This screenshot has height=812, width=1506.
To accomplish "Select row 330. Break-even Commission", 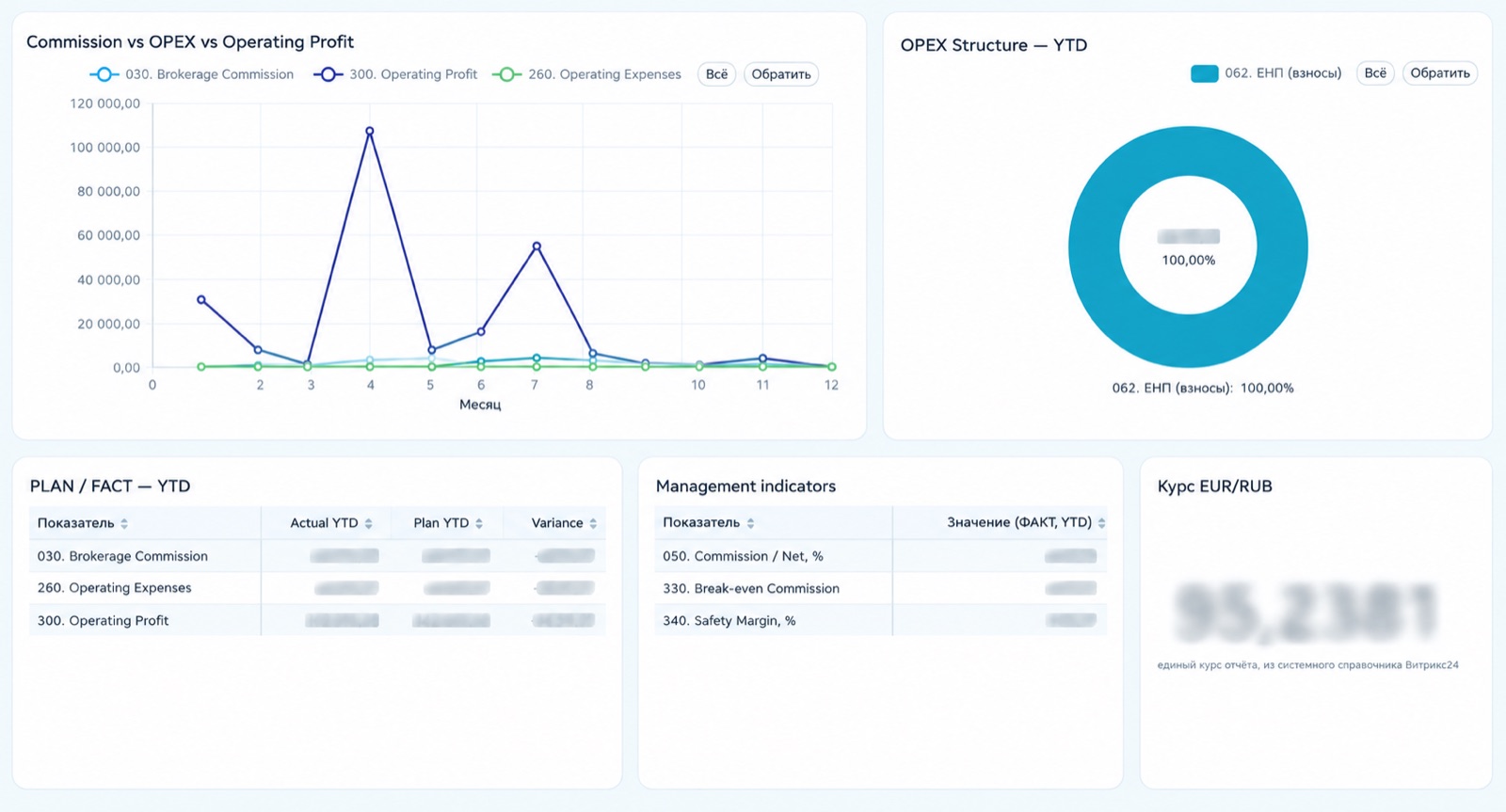I will (880, 588).
